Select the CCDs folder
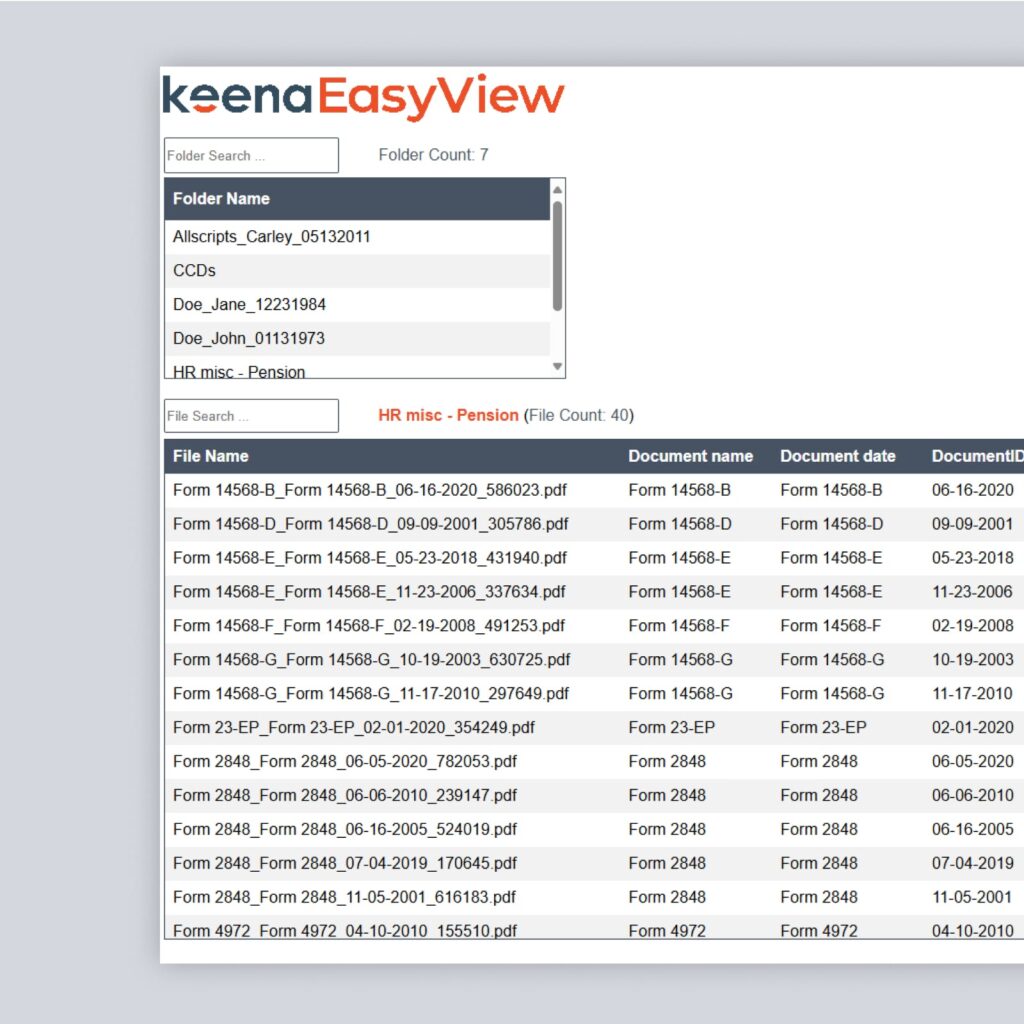This screenshot has width=1024, height=1024. tap(194, 271)
